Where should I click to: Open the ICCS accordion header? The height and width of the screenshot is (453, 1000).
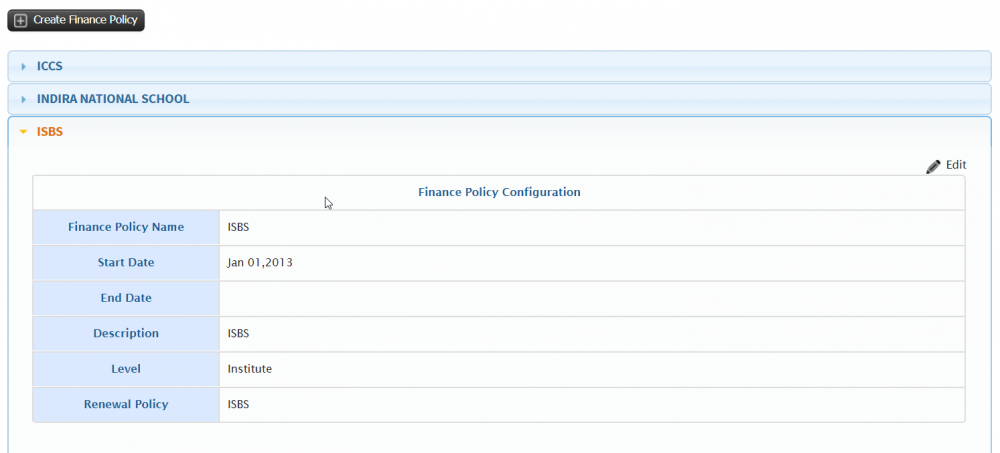[499, 66]
